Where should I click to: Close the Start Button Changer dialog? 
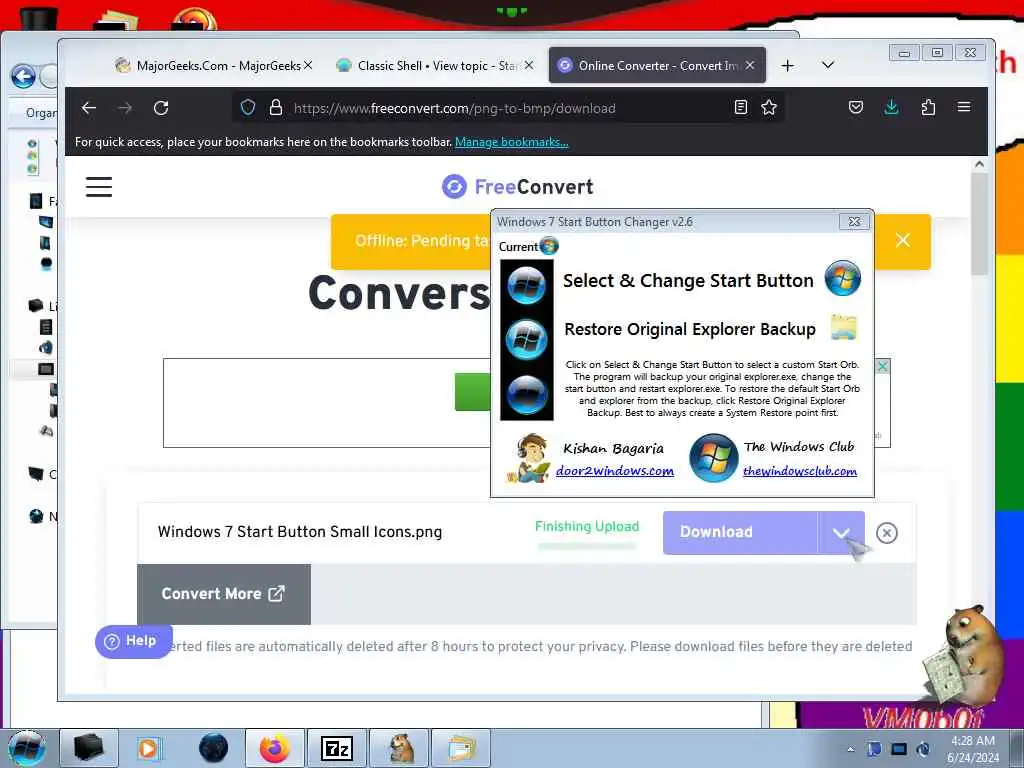854,221
